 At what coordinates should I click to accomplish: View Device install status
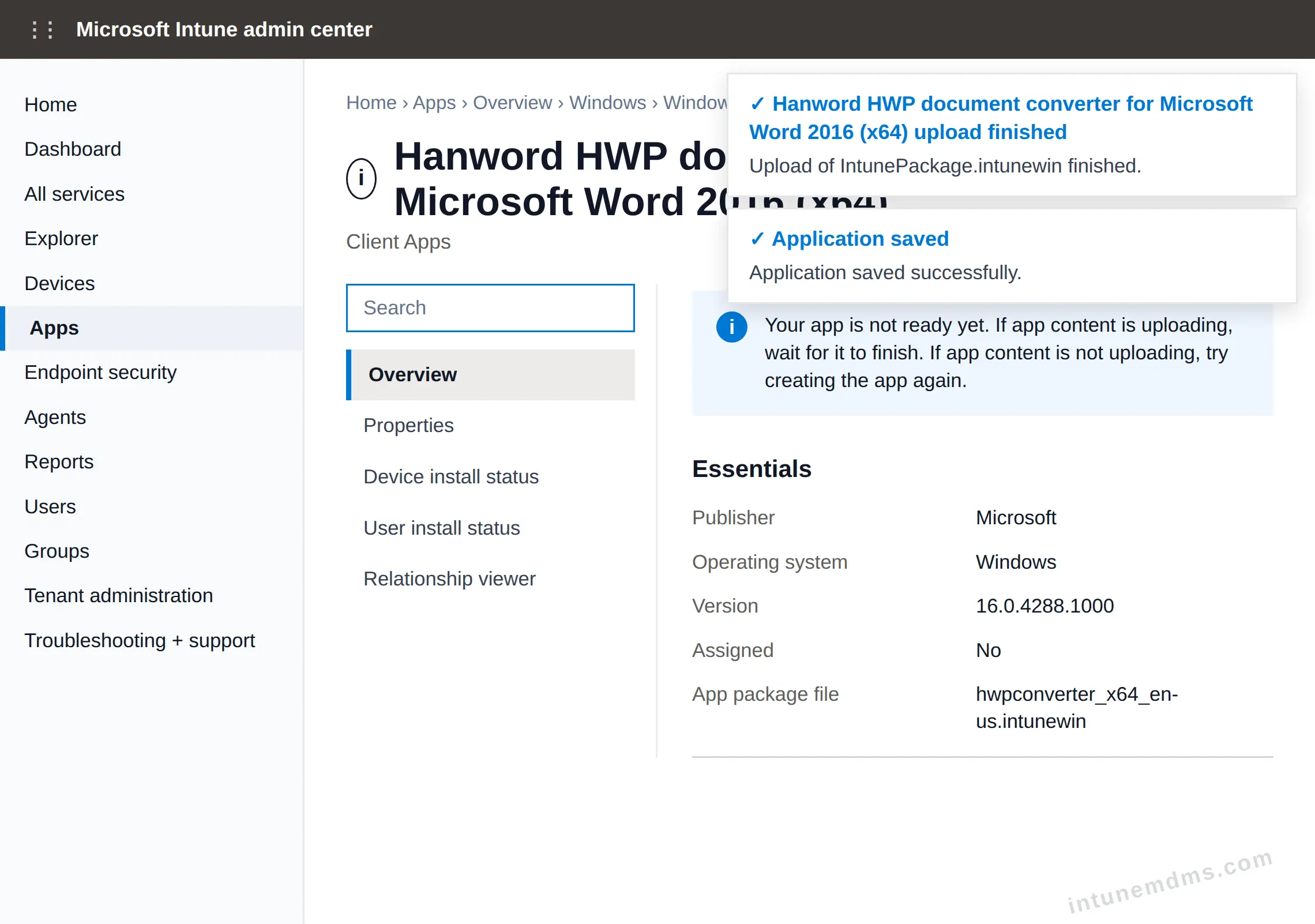[490, 477]
